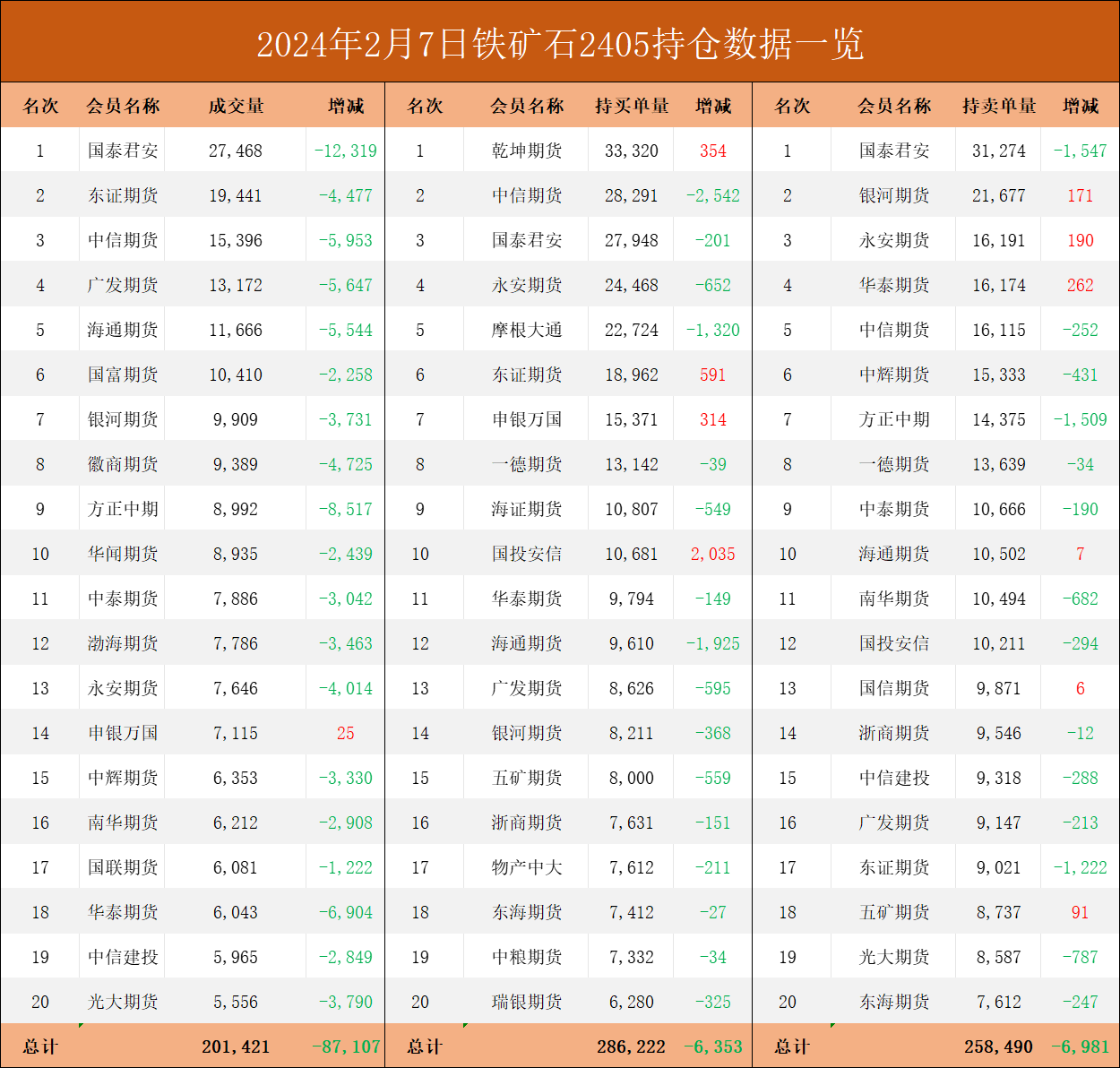Select total short change -6,981
Viewport: 1120px width, 1068px height.
tap(1081, 1046)
